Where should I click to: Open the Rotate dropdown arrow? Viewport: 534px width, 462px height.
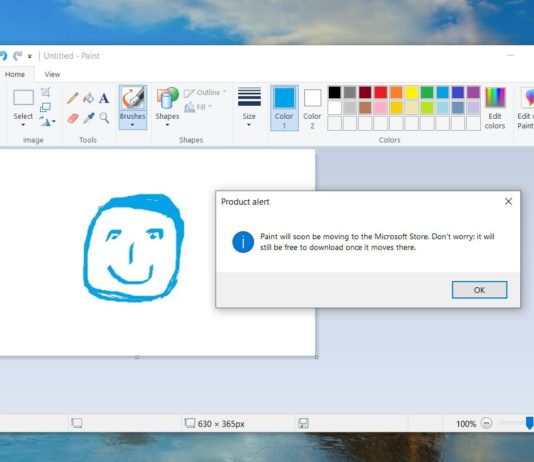point(54,122)
